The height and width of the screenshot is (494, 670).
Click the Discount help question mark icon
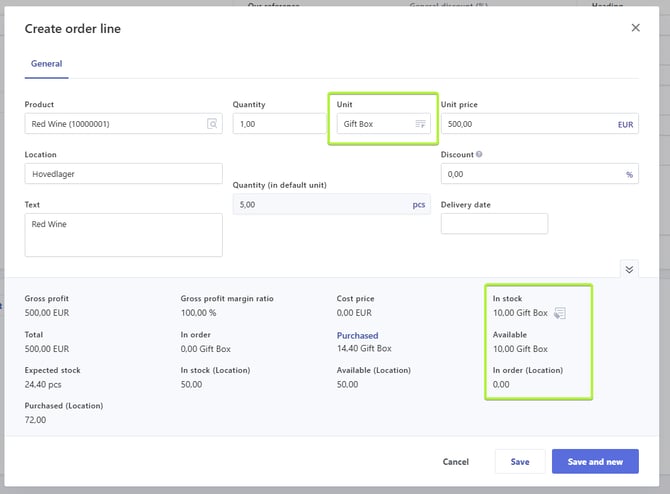coord(480,155)
